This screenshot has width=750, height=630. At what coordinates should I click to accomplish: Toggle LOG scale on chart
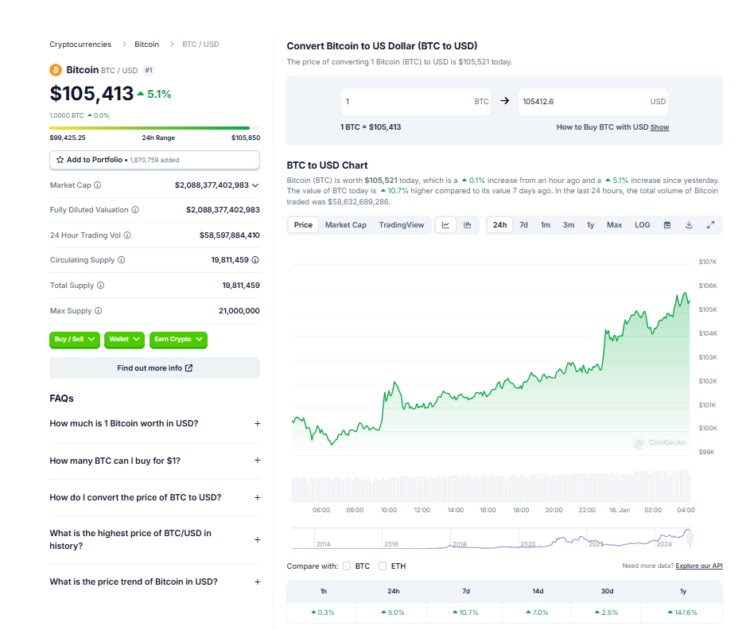click(642, 225)
